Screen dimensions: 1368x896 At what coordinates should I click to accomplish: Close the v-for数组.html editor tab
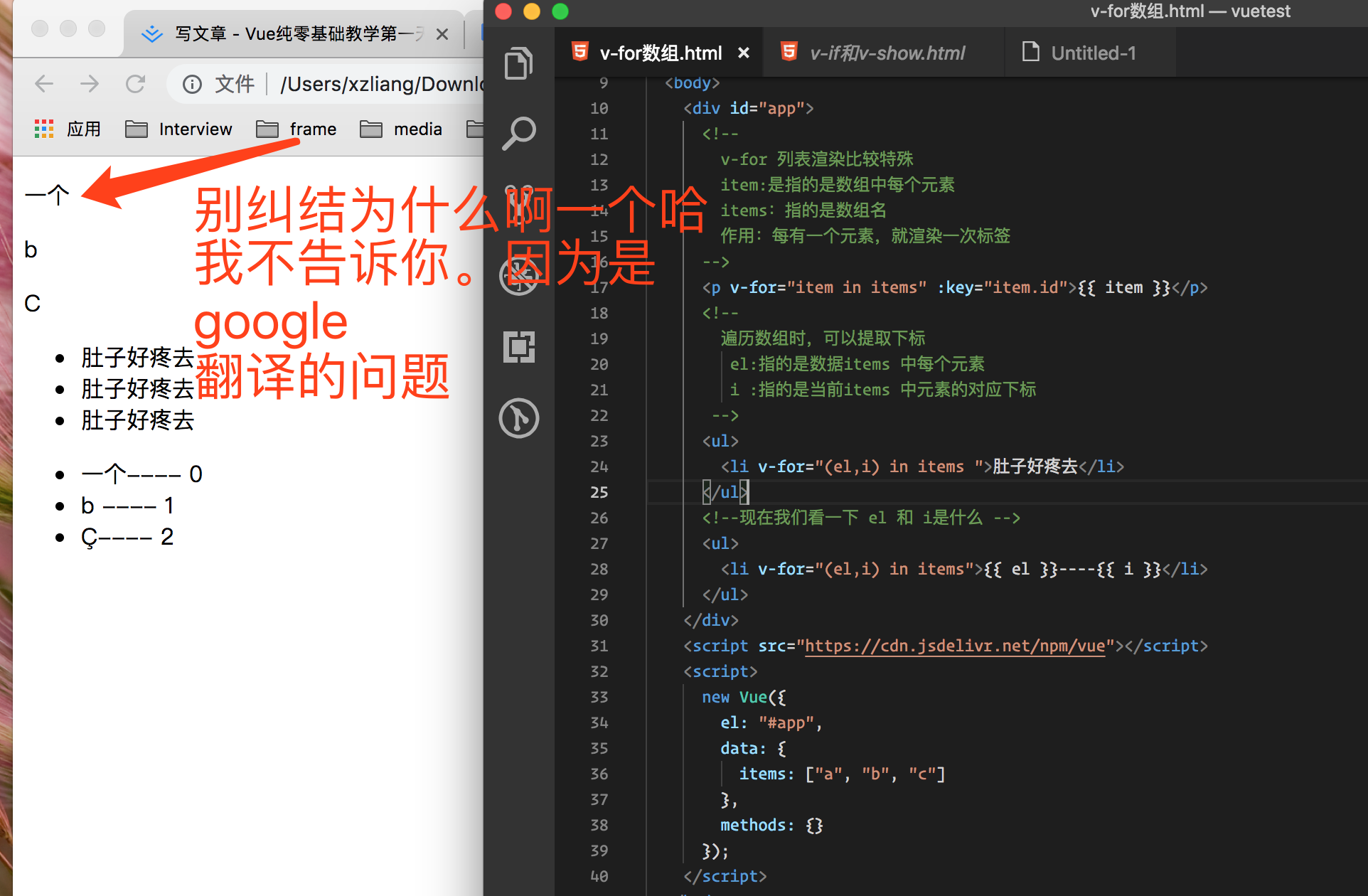(x=744, y=53)
